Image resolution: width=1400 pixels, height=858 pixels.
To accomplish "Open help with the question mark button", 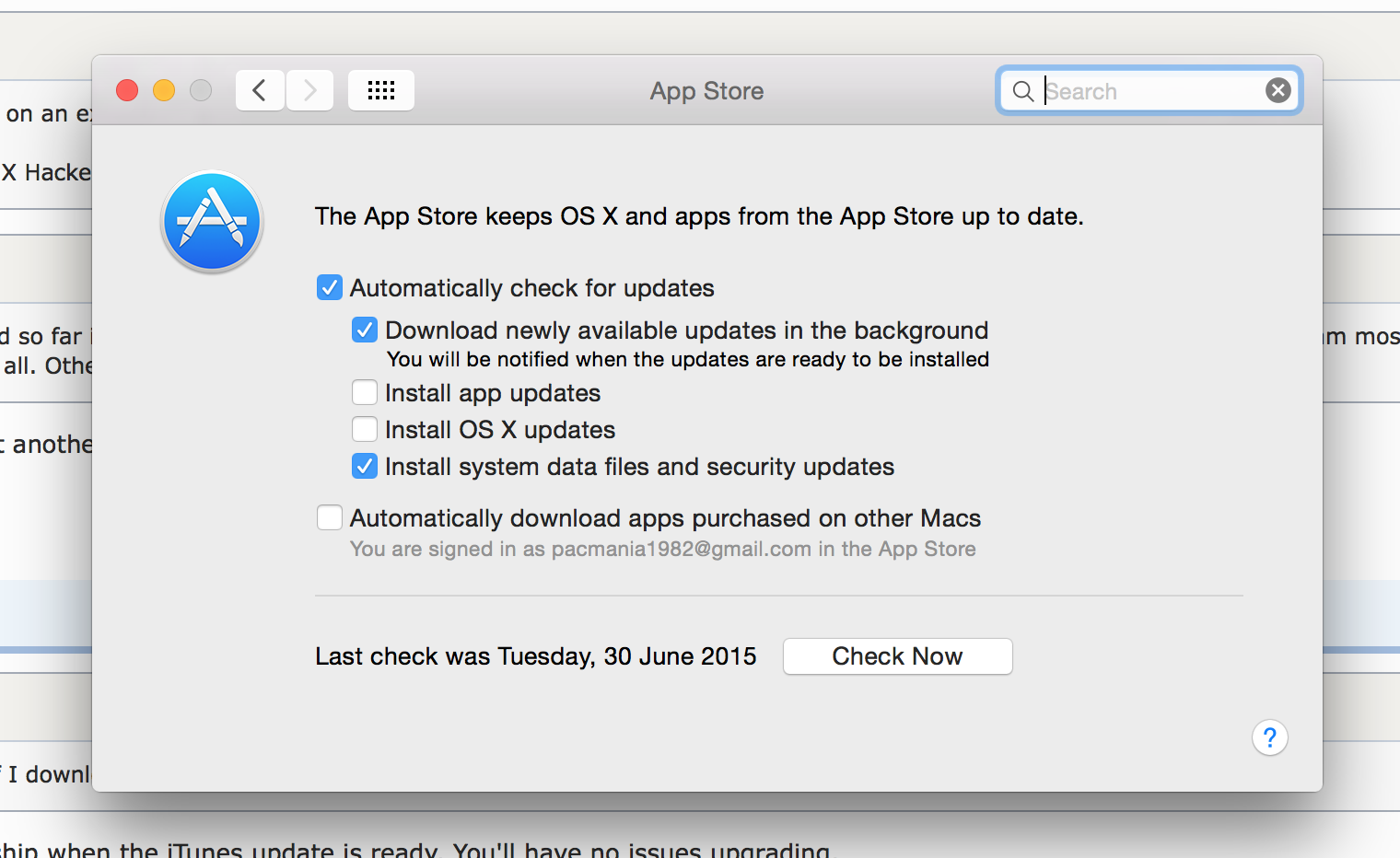I will (1270, 737).
